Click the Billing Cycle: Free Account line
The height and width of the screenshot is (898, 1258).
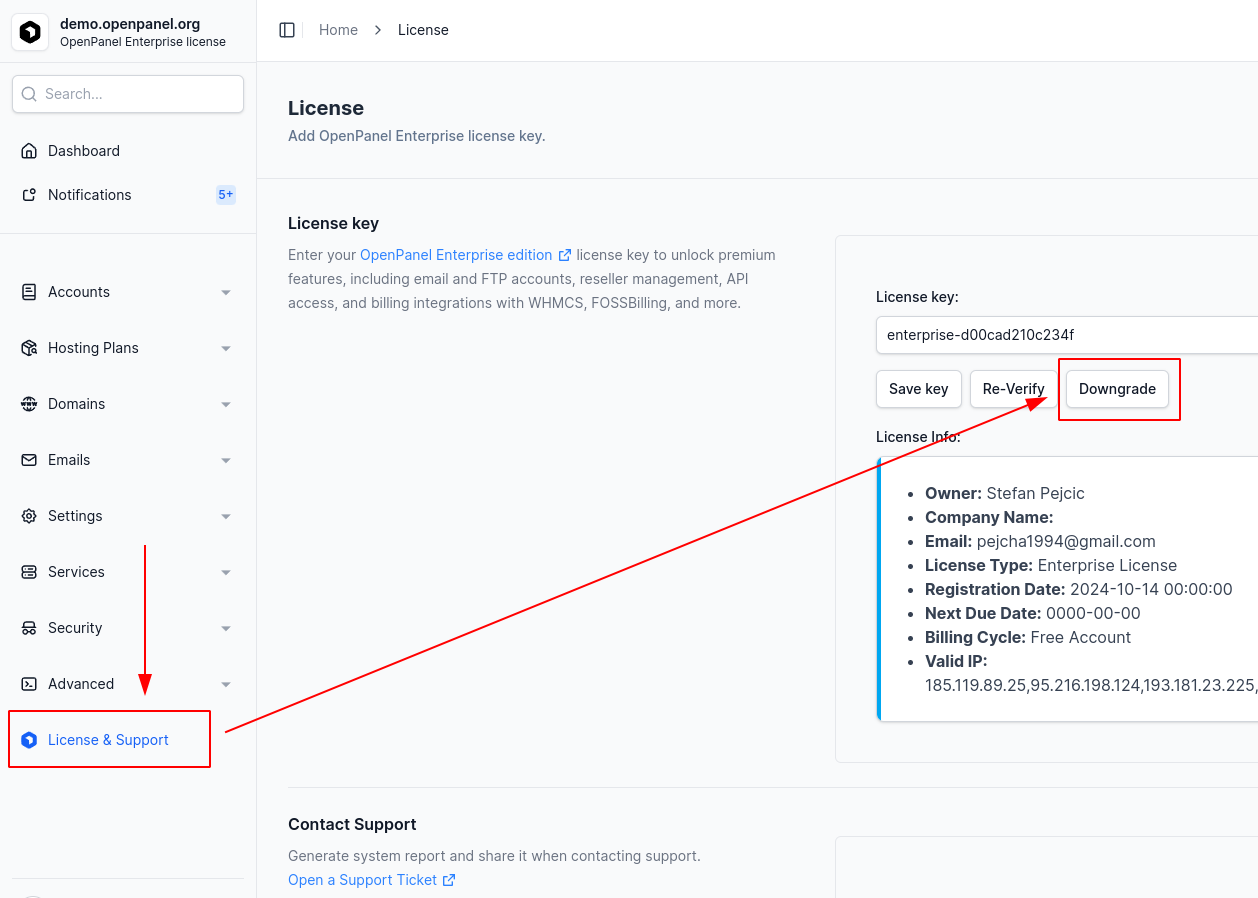[1028, 637]
